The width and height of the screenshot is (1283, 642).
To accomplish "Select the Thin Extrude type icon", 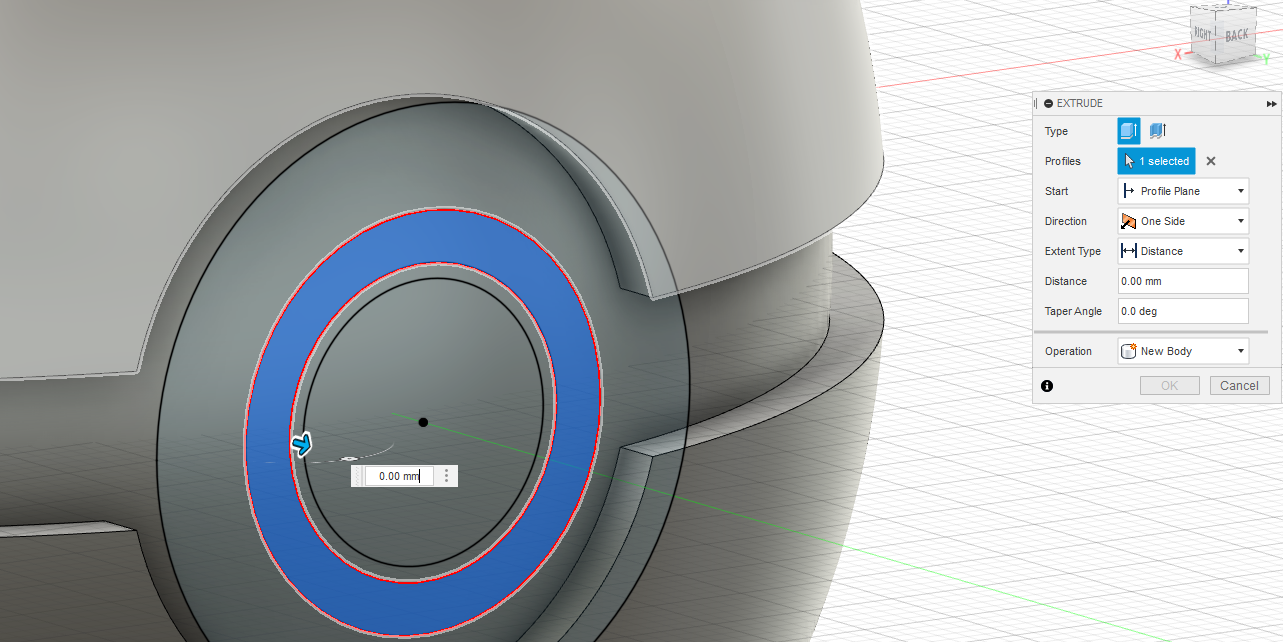I will [1158, 131].
